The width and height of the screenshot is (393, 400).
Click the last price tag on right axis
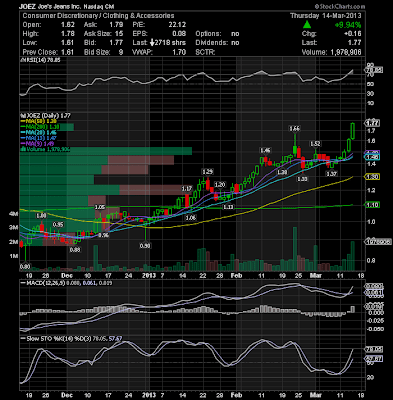372,123
